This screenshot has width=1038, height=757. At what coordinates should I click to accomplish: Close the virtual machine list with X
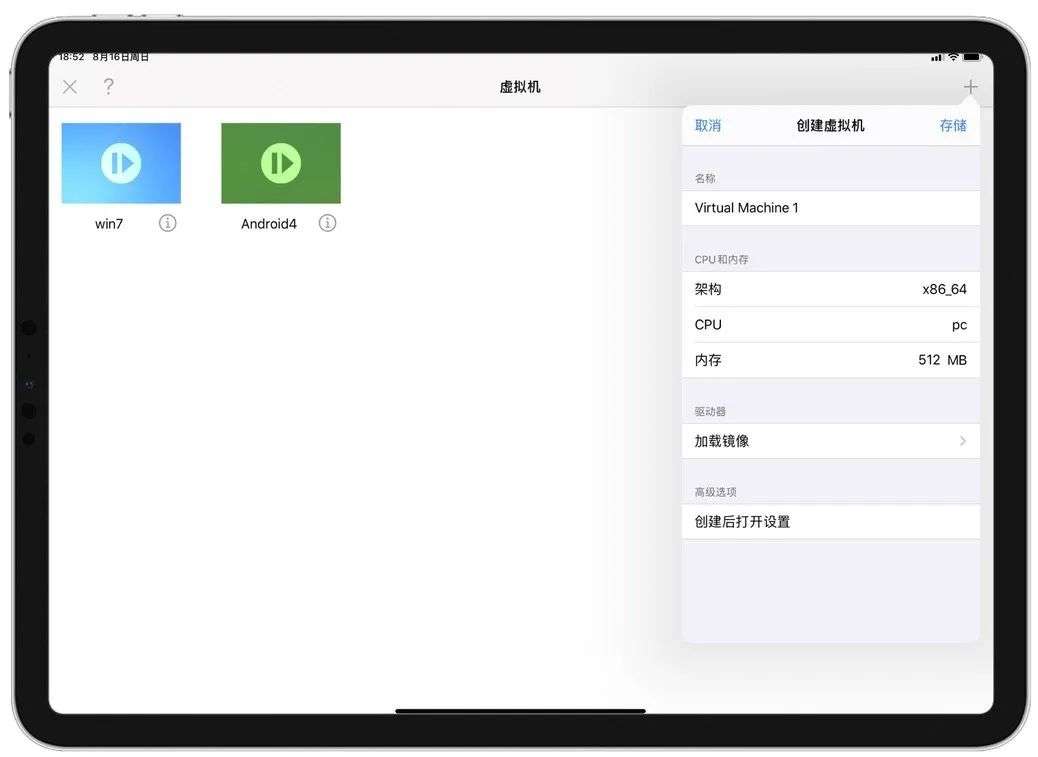70,87
